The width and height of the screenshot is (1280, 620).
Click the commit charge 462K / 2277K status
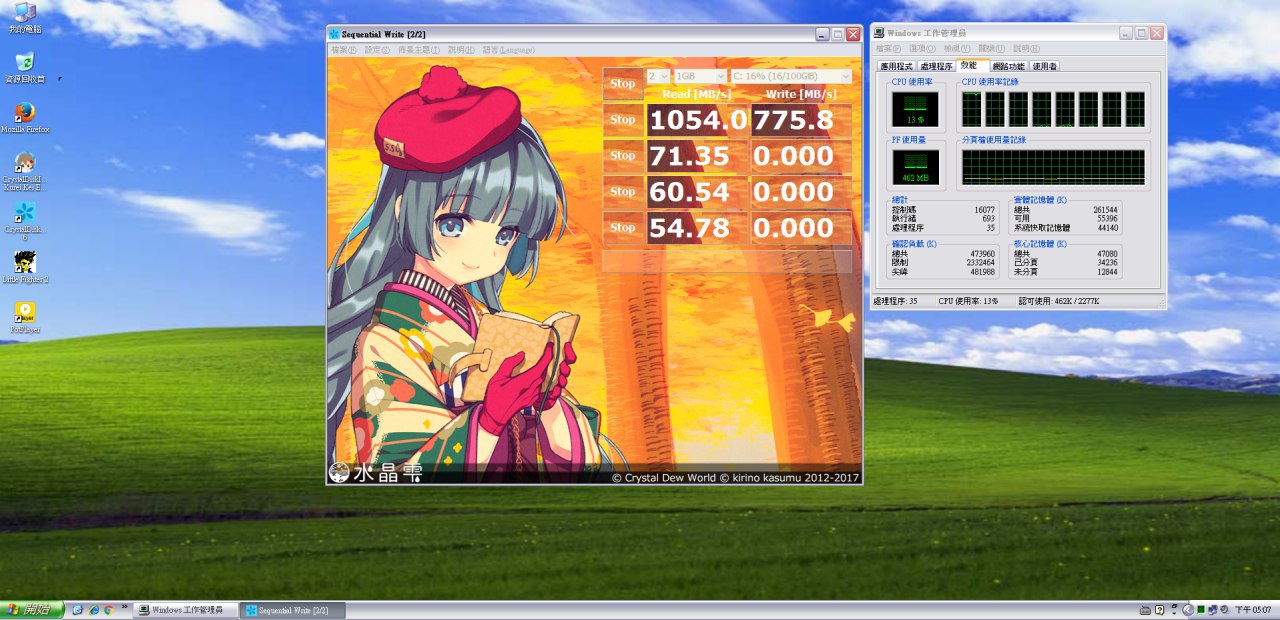pos(1059,301)
